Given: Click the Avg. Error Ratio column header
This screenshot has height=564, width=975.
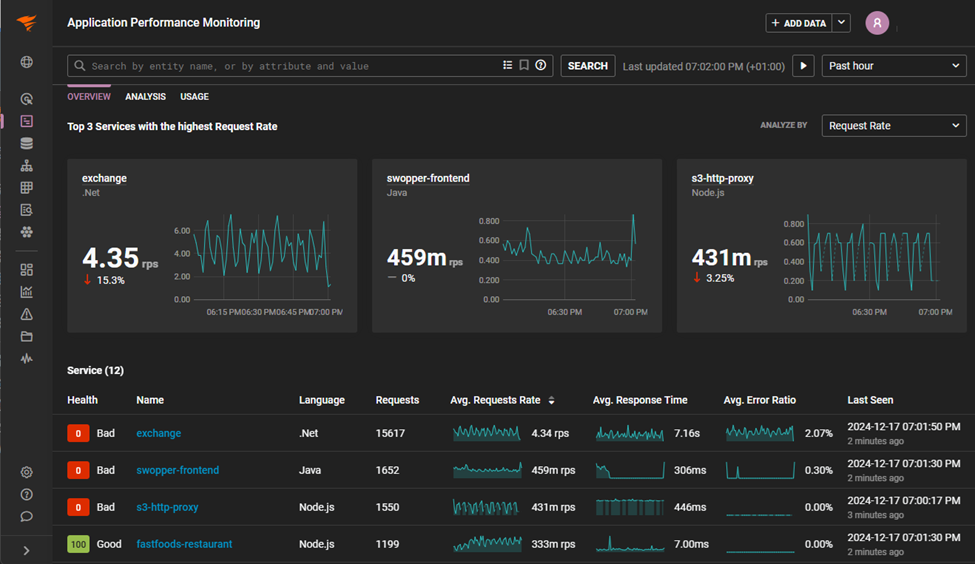Looking at the screenshot, I should pos(759,400).
